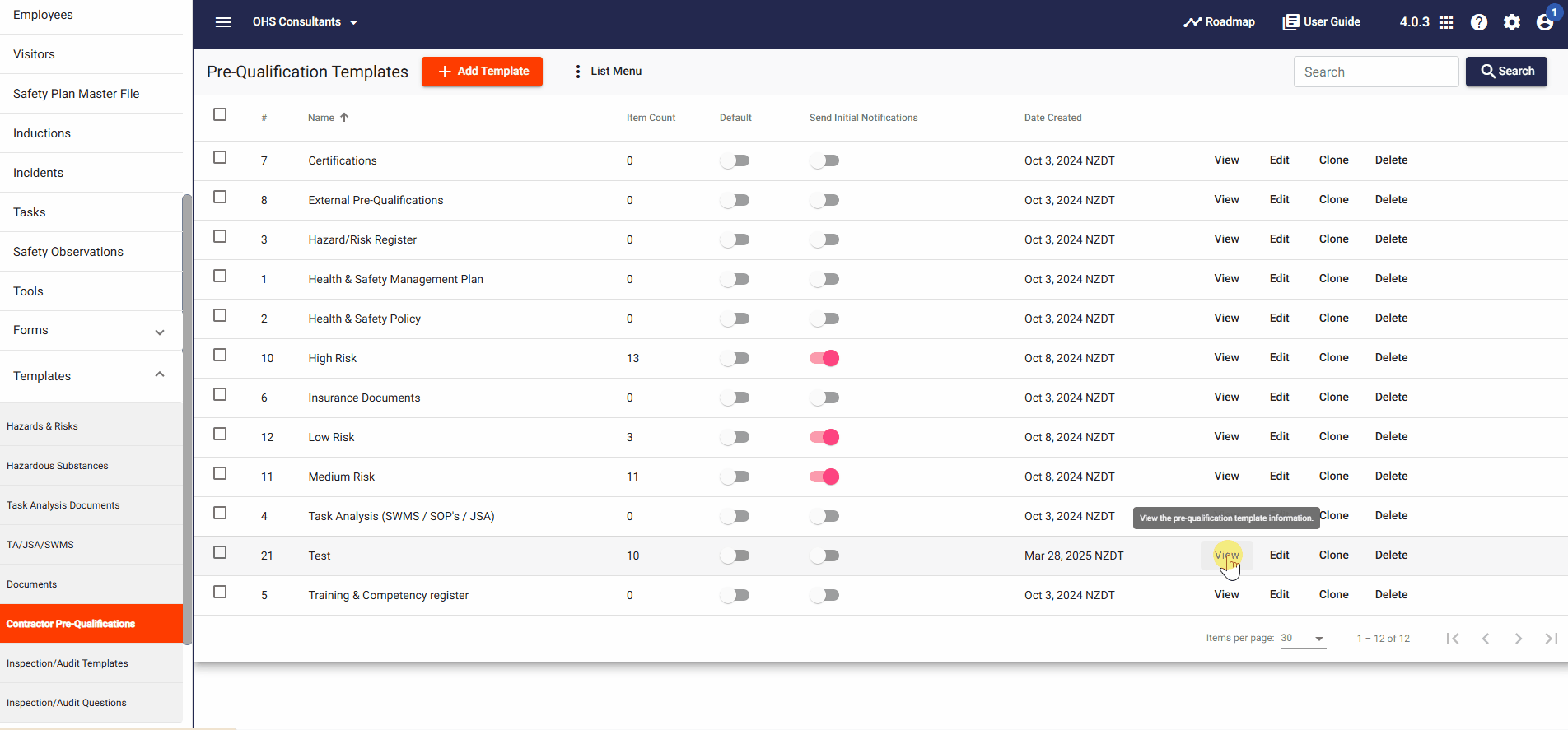Open Tasks in the sidebar
This screenshot has width=1568, height=730.
click(x=30, y=212)
